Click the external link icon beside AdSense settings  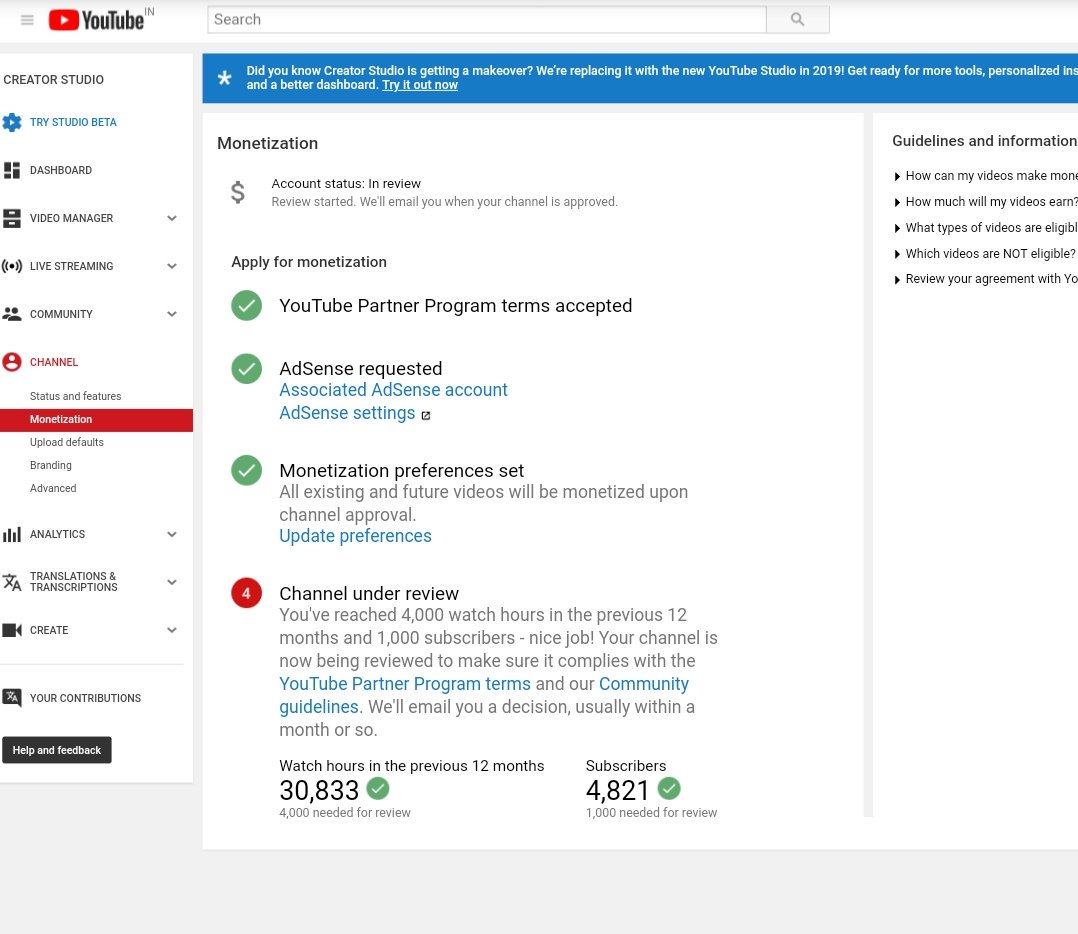[x=426, y=415]
